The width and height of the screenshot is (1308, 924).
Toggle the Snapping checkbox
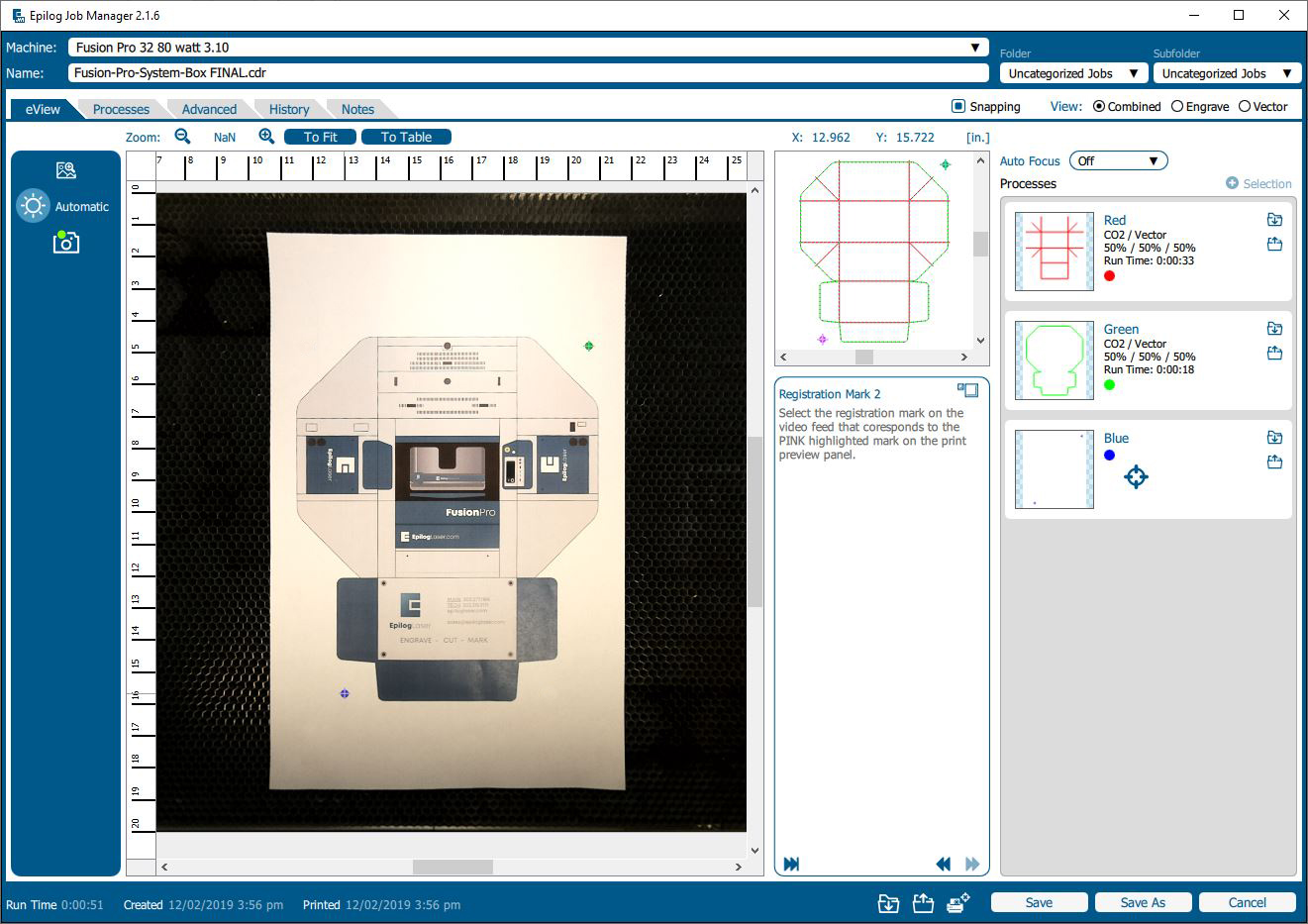[x=957, y=106]
